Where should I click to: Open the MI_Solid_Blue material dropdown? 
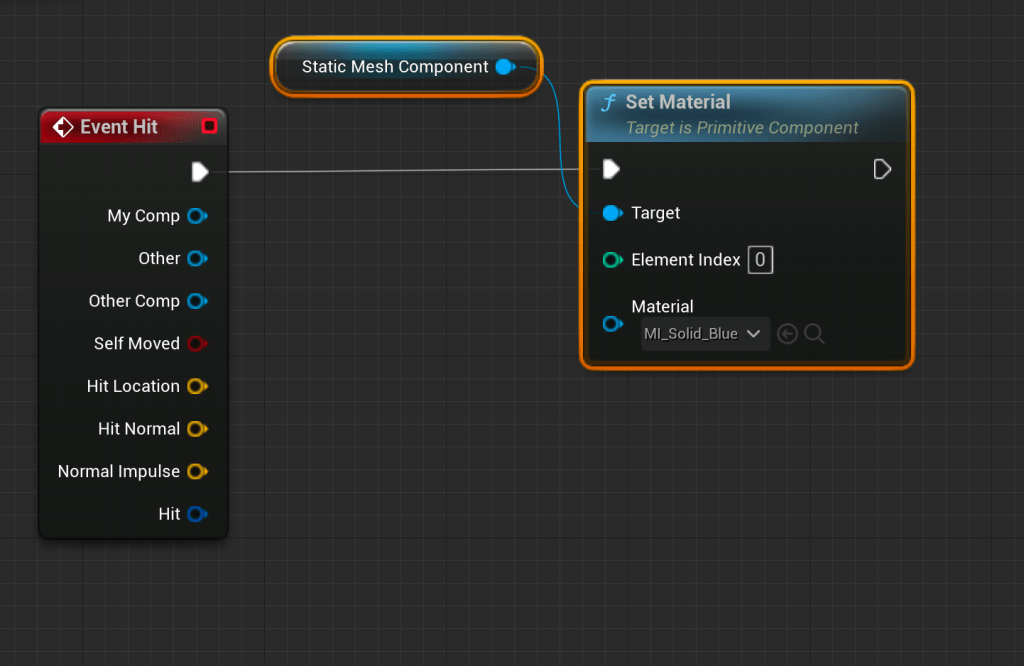705,334
